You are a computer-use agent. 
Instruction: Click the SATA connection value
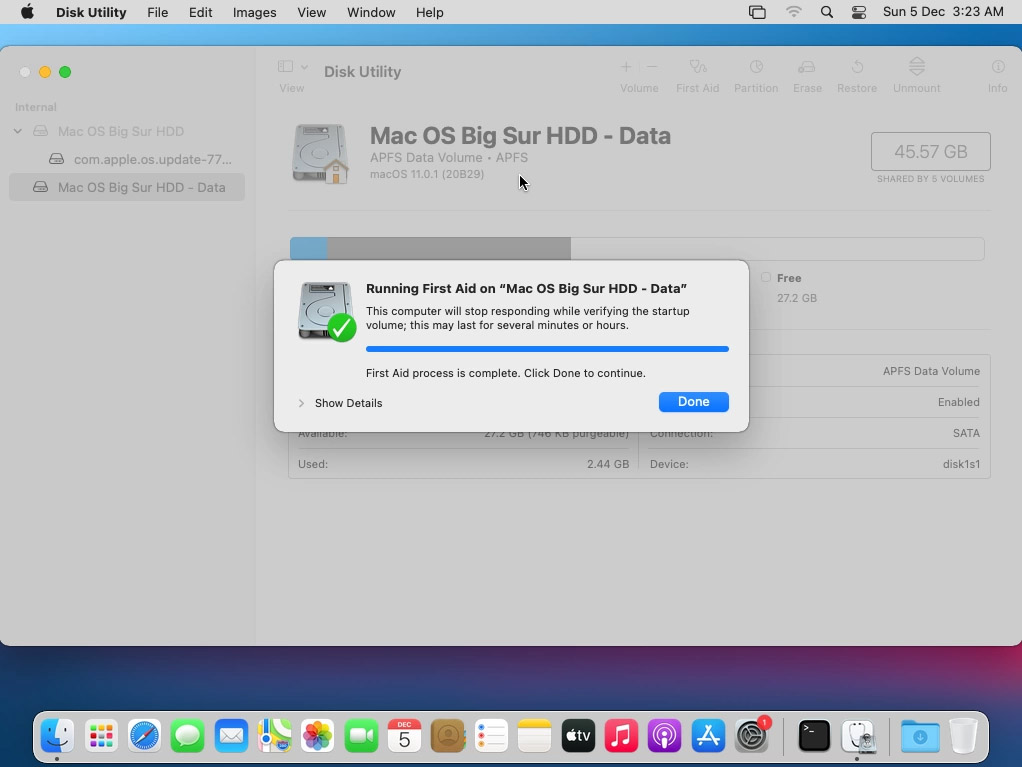tap(966, 433)
